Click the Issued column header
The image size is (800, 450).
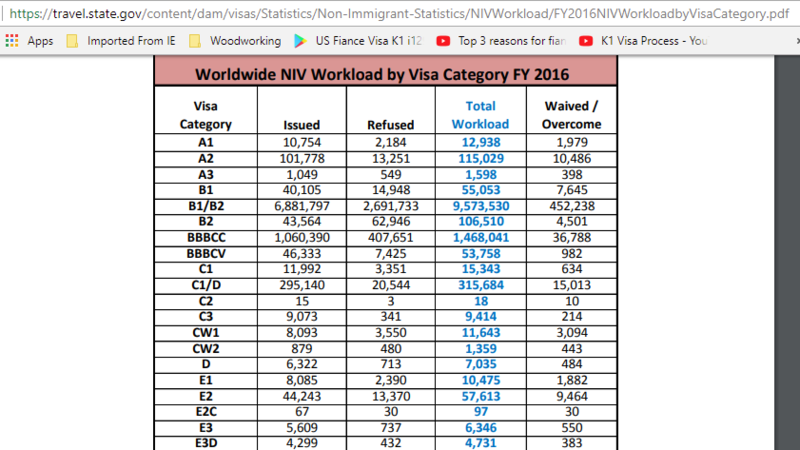click(301, 125)
